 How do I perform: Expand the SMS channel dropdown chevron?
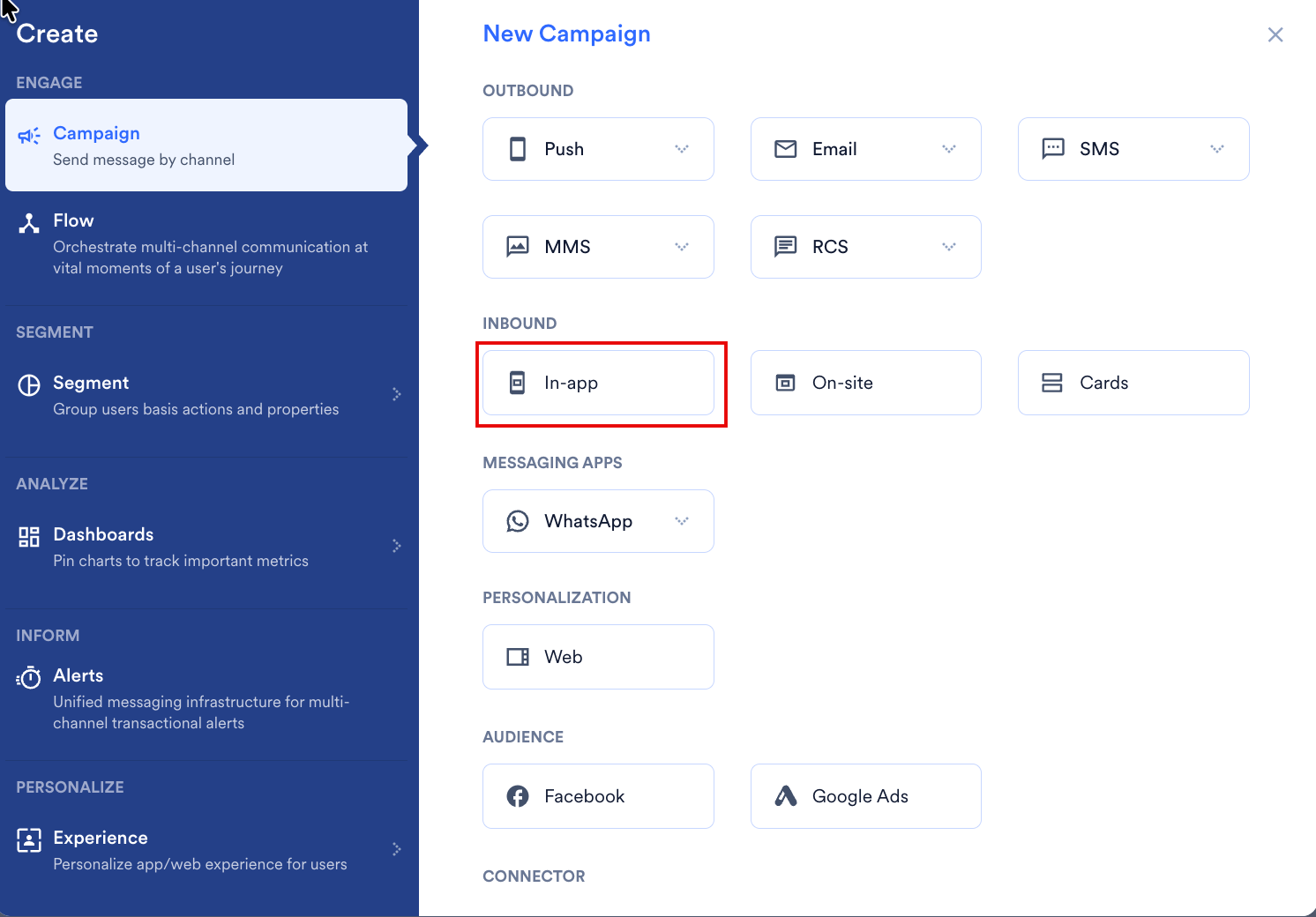(1217, 149)
